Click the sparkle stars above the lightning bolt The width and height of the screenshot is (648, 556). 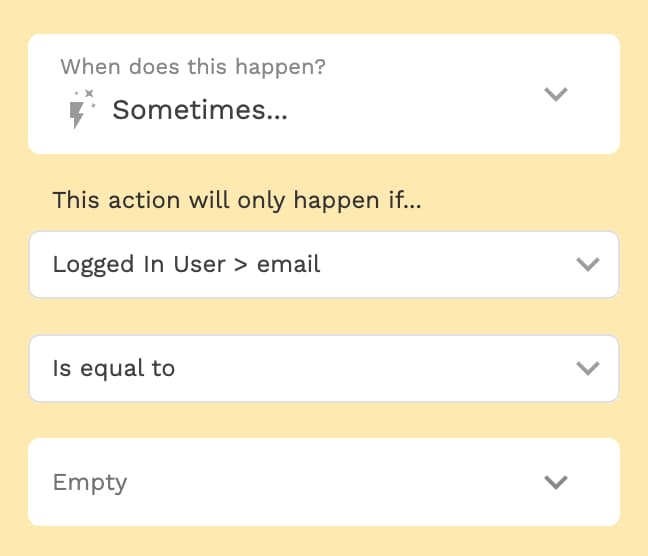click(x=86, y=96)
